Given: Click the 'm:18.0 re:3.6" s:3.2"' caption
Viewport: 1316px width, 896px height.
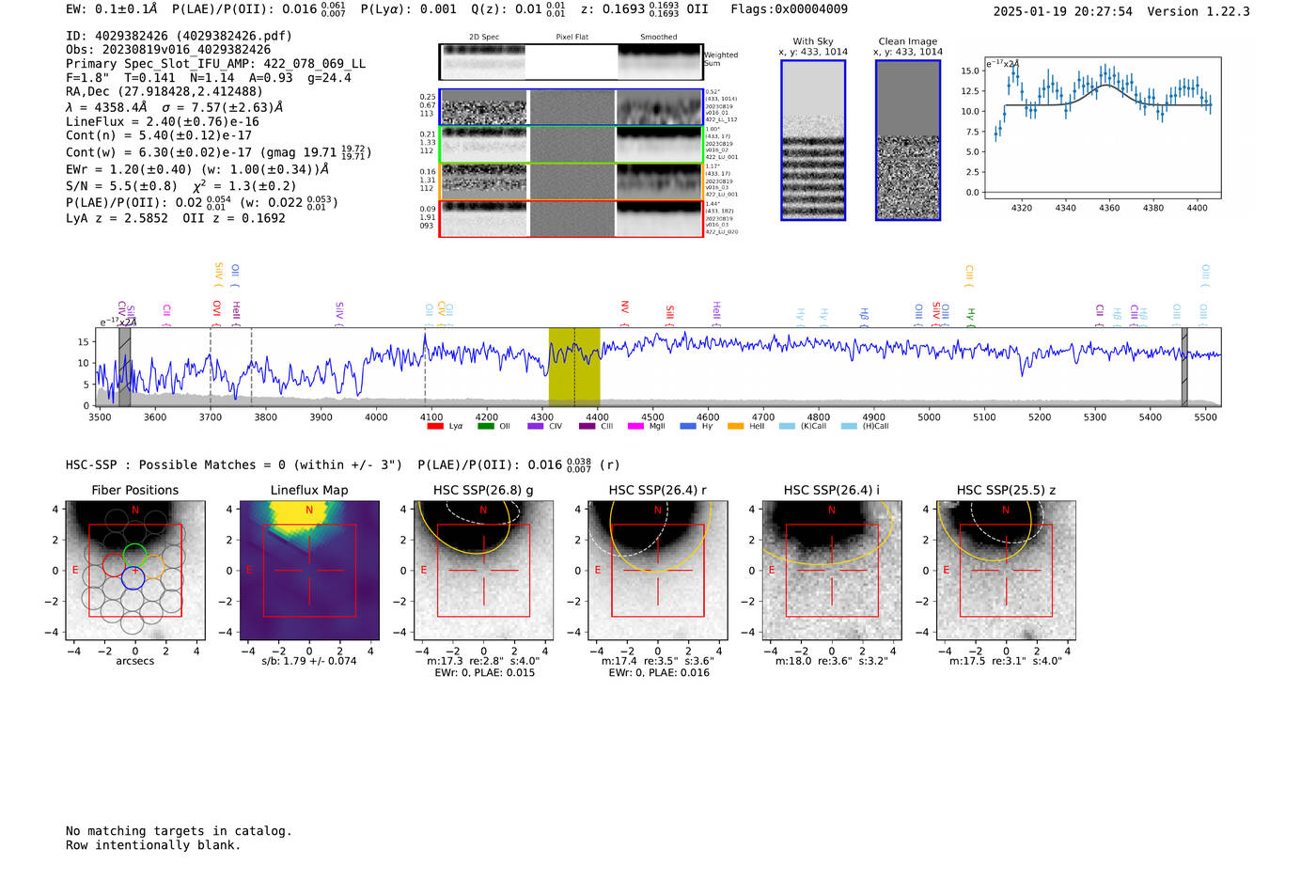Looking at the screenshot, I should point(832,661).
